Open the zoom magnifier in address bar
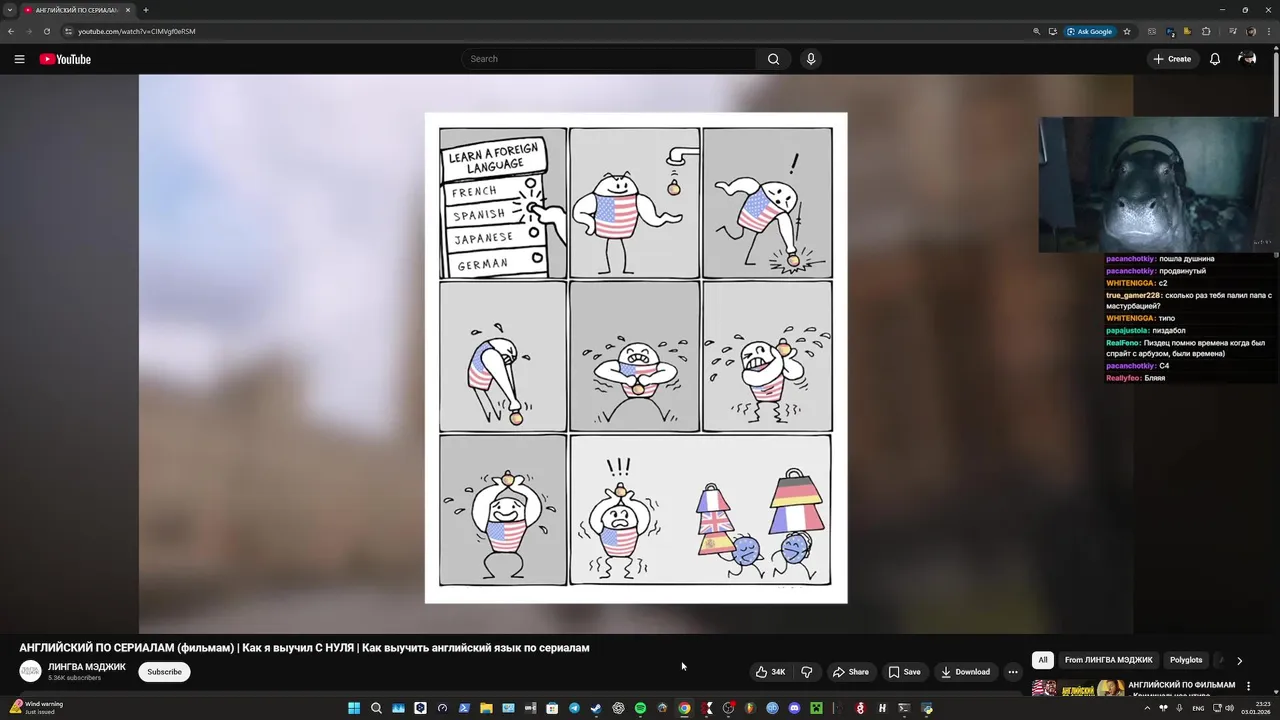 click(x=1037, y=31)
